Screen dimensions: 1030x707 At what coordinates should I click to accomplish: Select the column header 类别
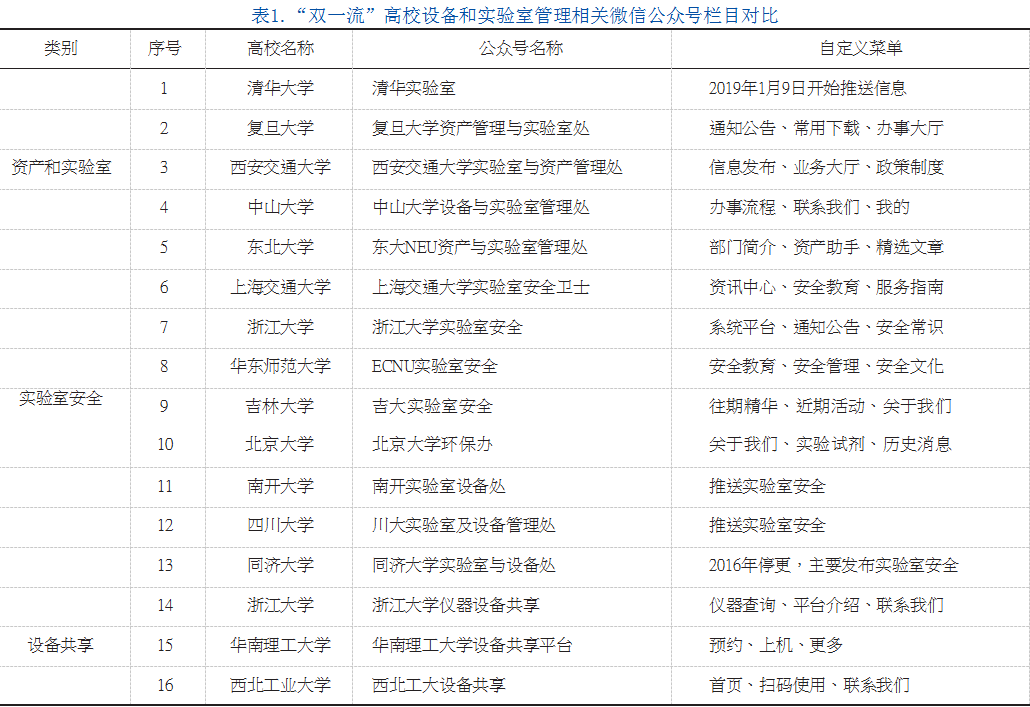click(x=61, y=48)
